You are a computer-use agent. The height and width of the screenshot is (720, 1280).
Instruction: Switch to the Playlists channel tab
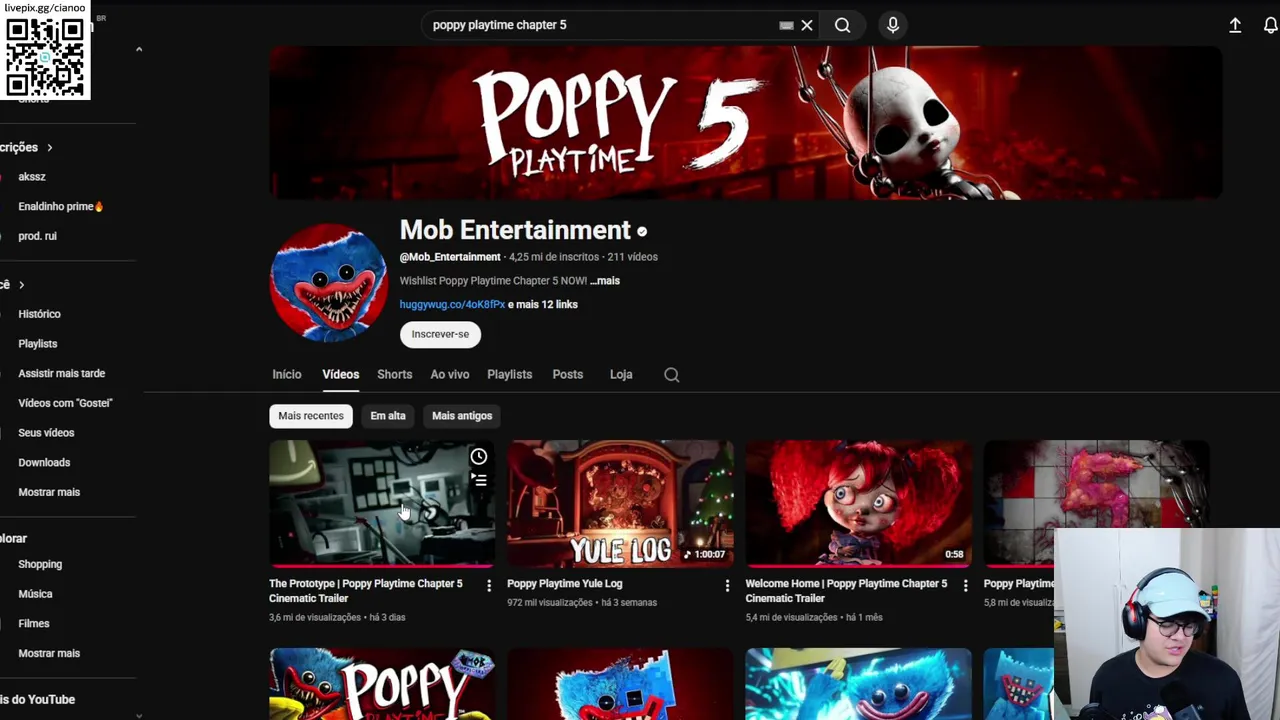click(509, 374)
